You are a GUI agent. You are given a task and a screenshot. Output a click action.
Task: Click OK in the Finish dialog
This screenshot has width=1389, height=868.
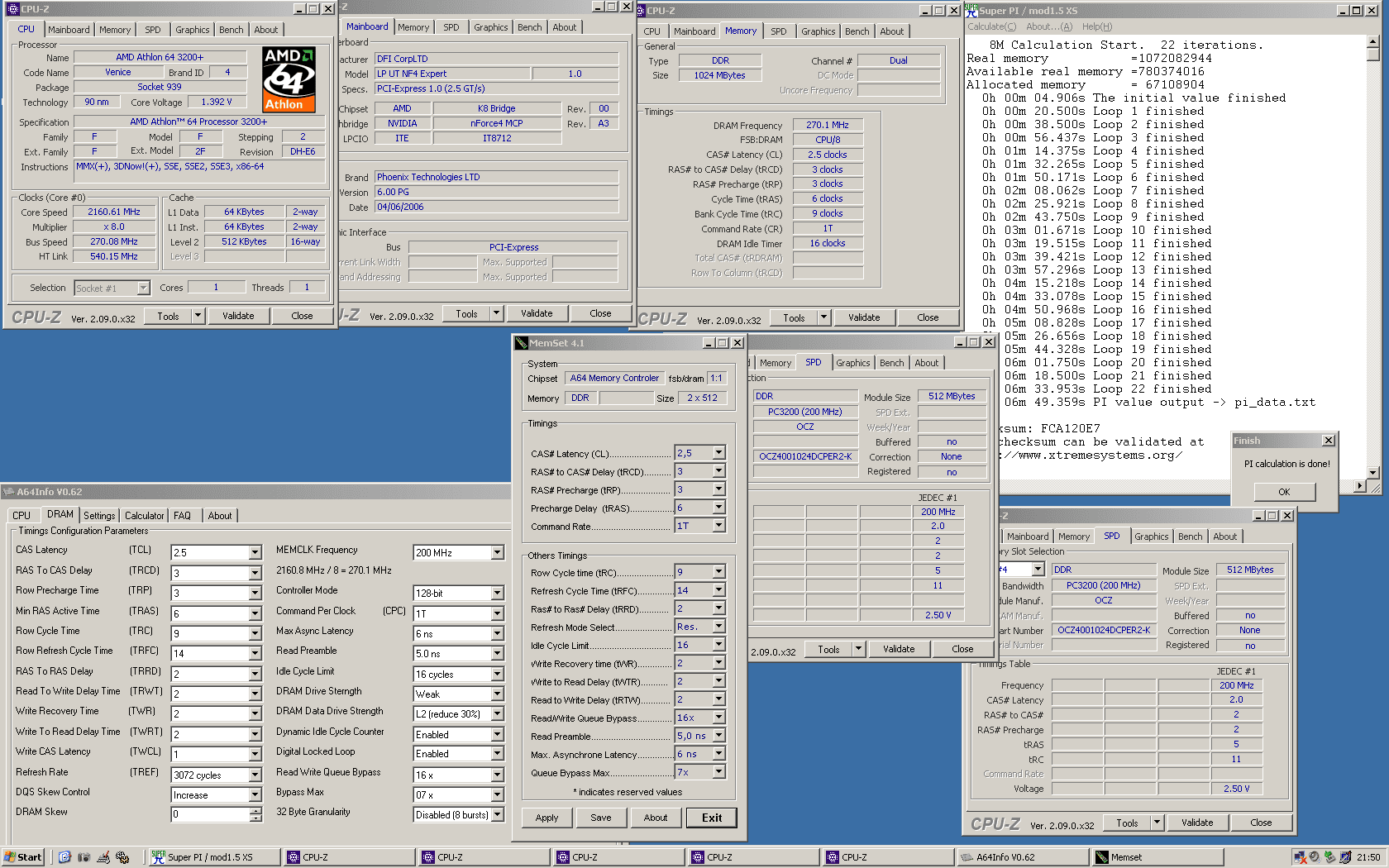(x=1284, y=492)
